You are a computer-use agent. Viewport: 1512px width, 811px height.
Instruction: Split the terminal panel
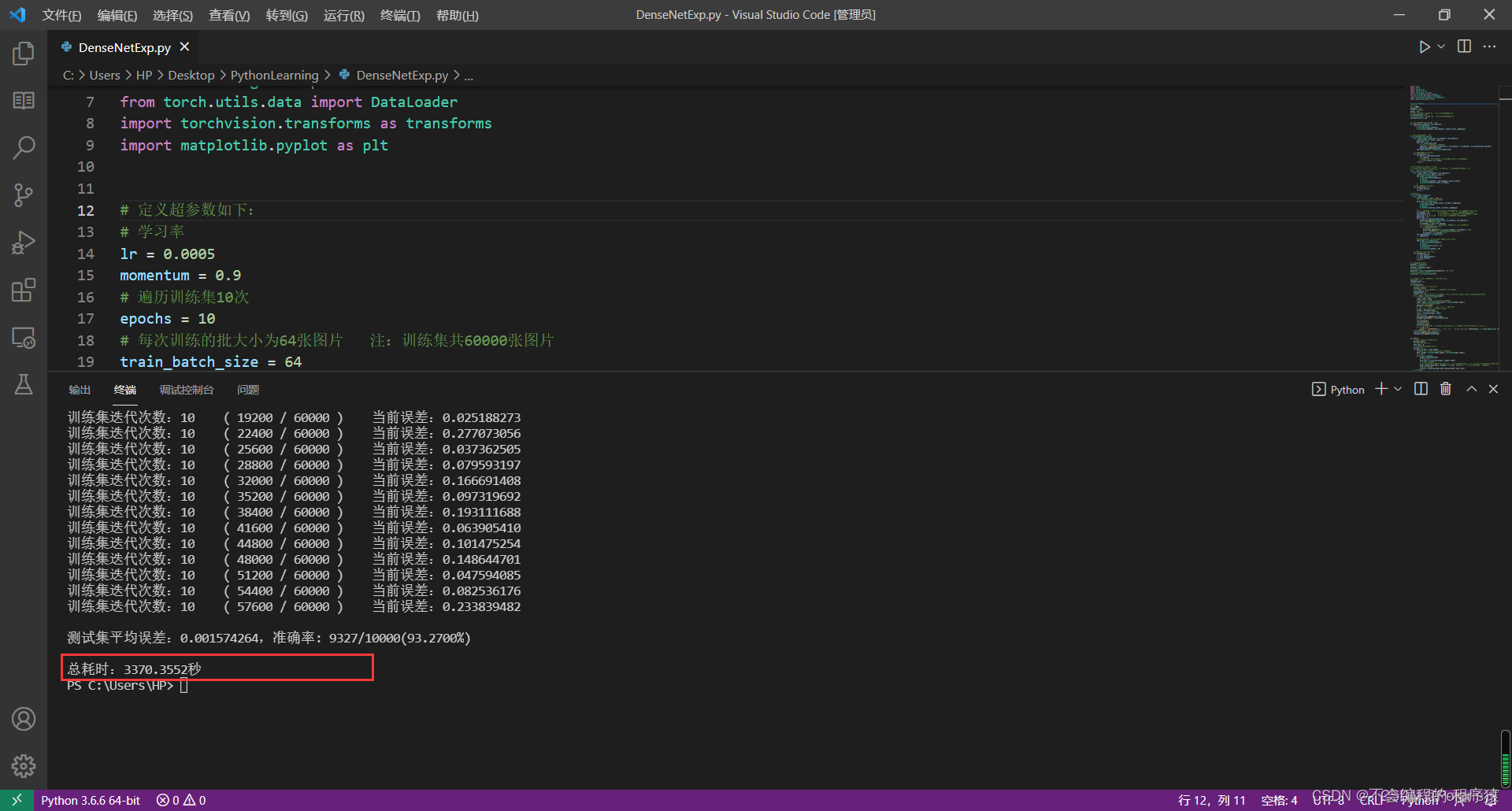click(1421, 389)
